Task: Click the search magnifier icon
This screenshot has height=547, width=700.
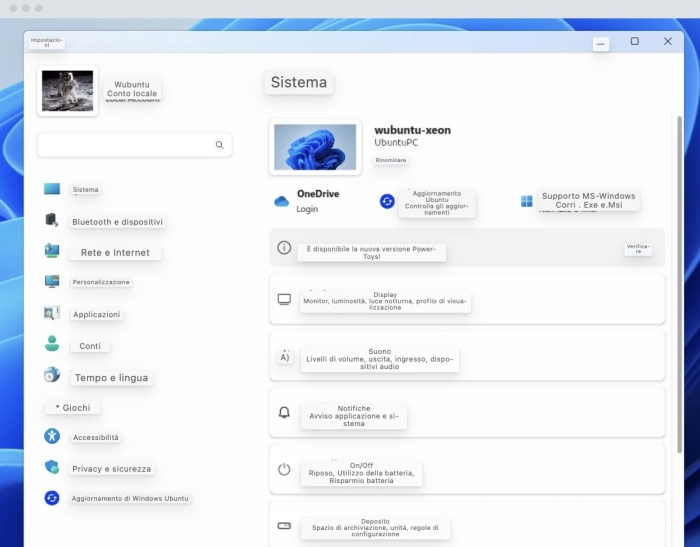Action: (219, 145)
